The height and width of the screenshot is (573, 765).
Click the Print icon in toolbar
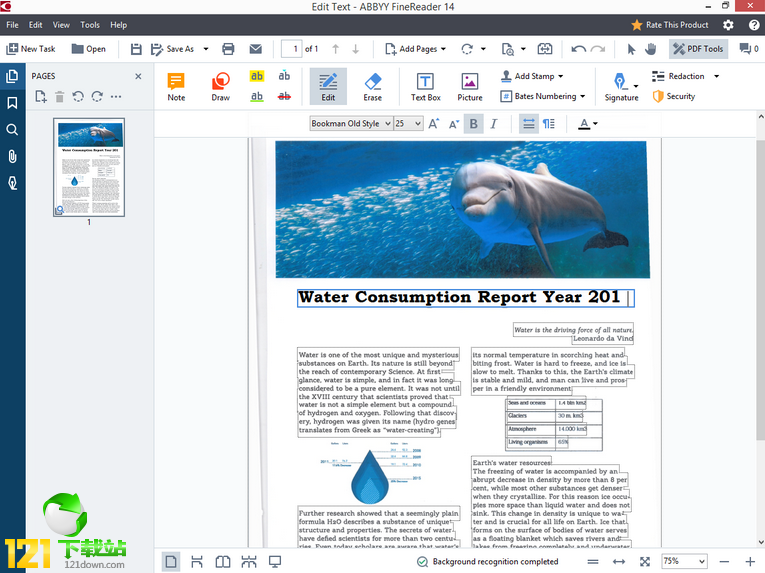[x=228, y=48]
